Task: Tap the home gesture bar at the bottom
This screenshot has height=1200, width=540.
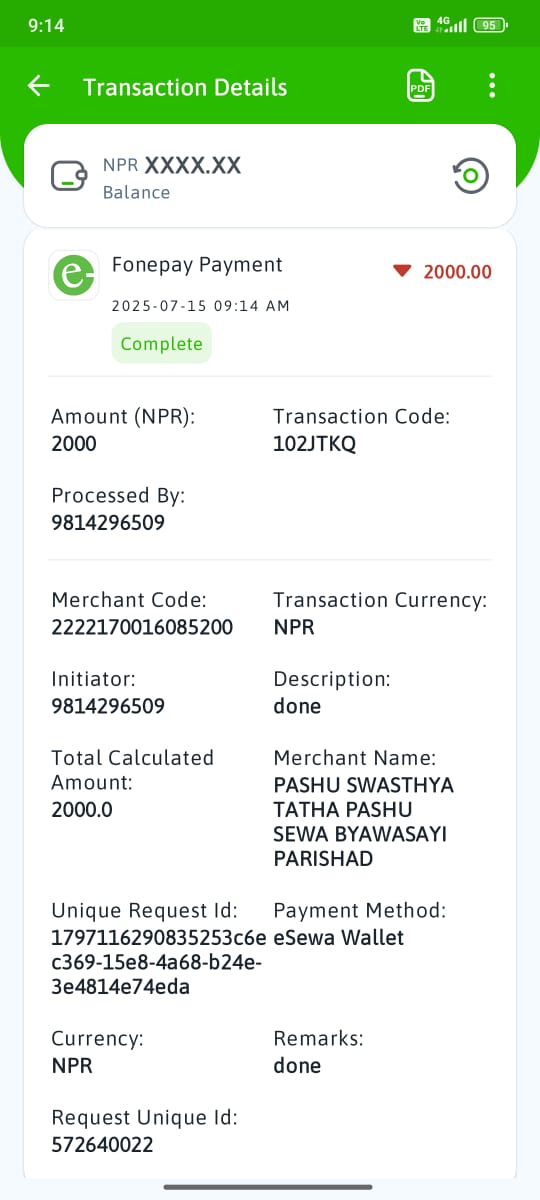Action: pos(269,1187)
